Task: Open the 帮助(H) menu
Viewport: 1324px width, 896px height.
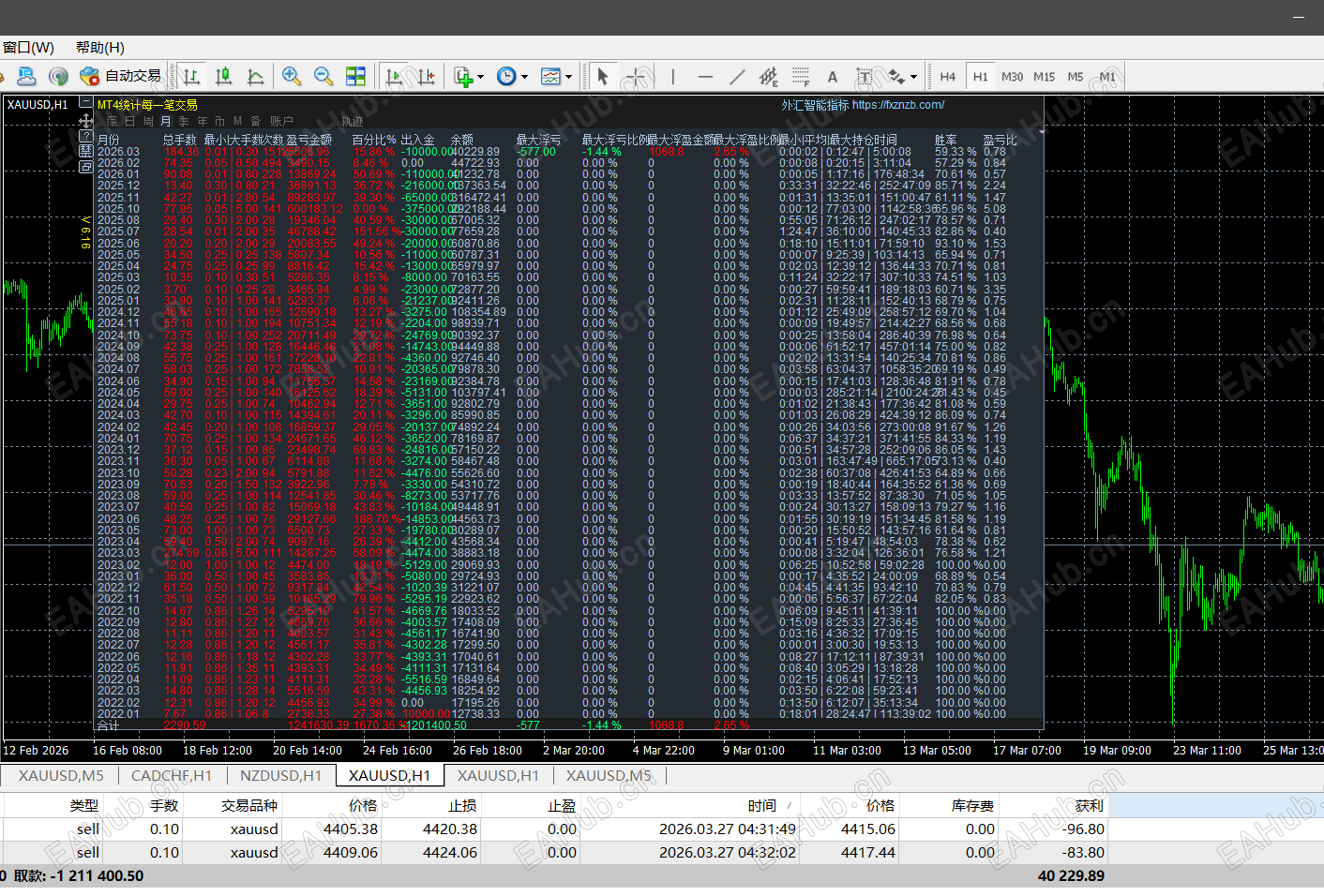Action: (x=99, y=48)
